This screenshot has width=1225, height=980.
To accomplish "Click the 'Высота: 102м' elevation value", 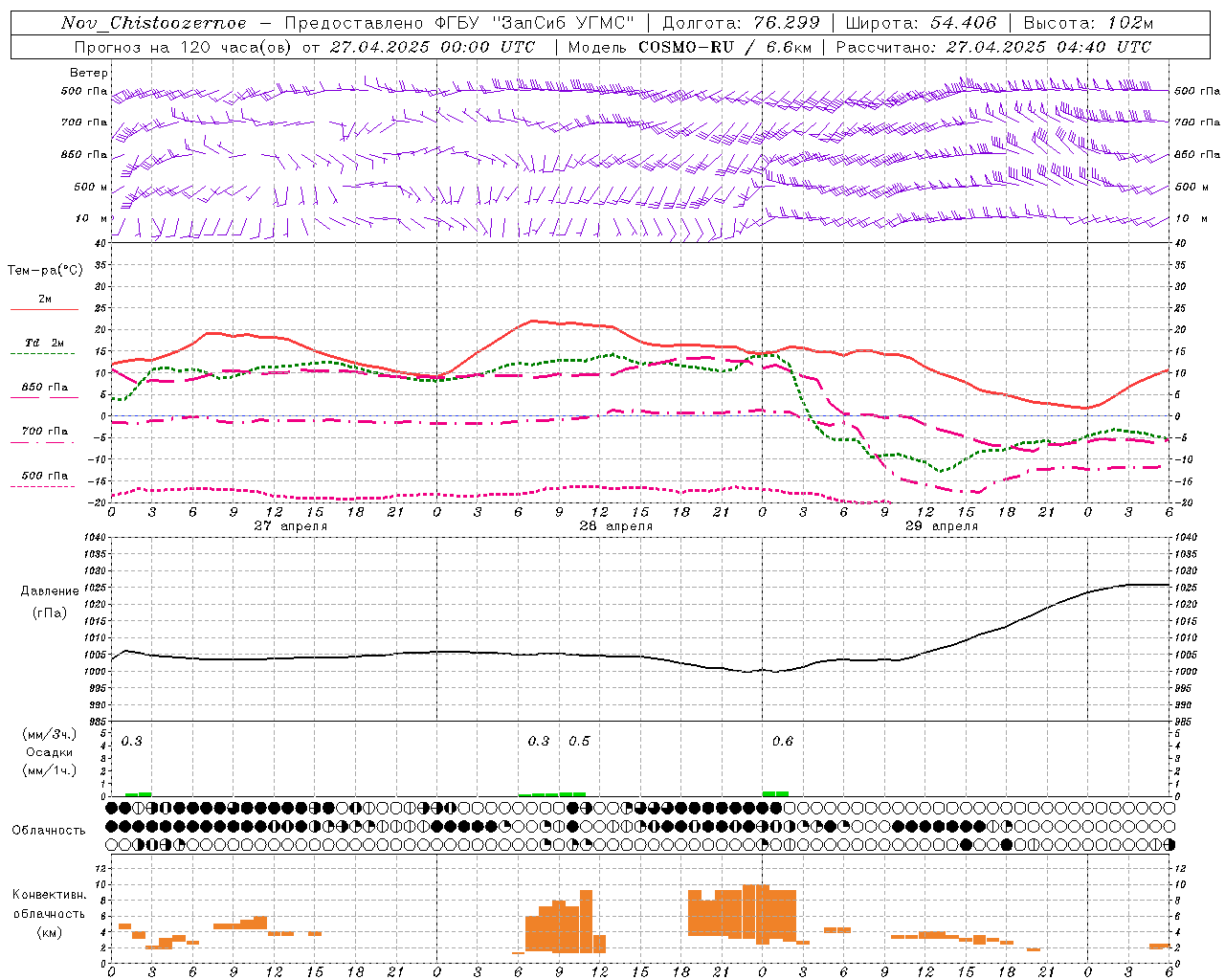I will point(1088,23).
